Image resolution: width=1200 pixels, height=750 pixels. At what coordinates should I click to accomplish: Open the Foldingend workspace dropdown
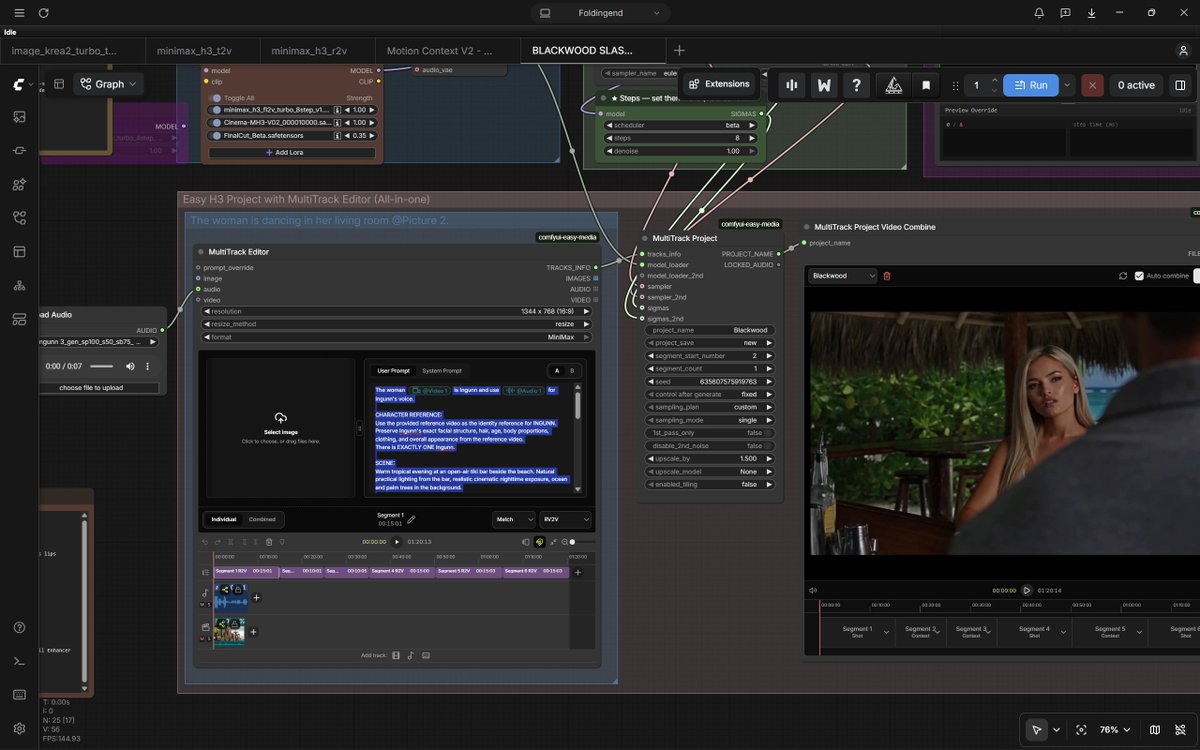click(600, 13)
